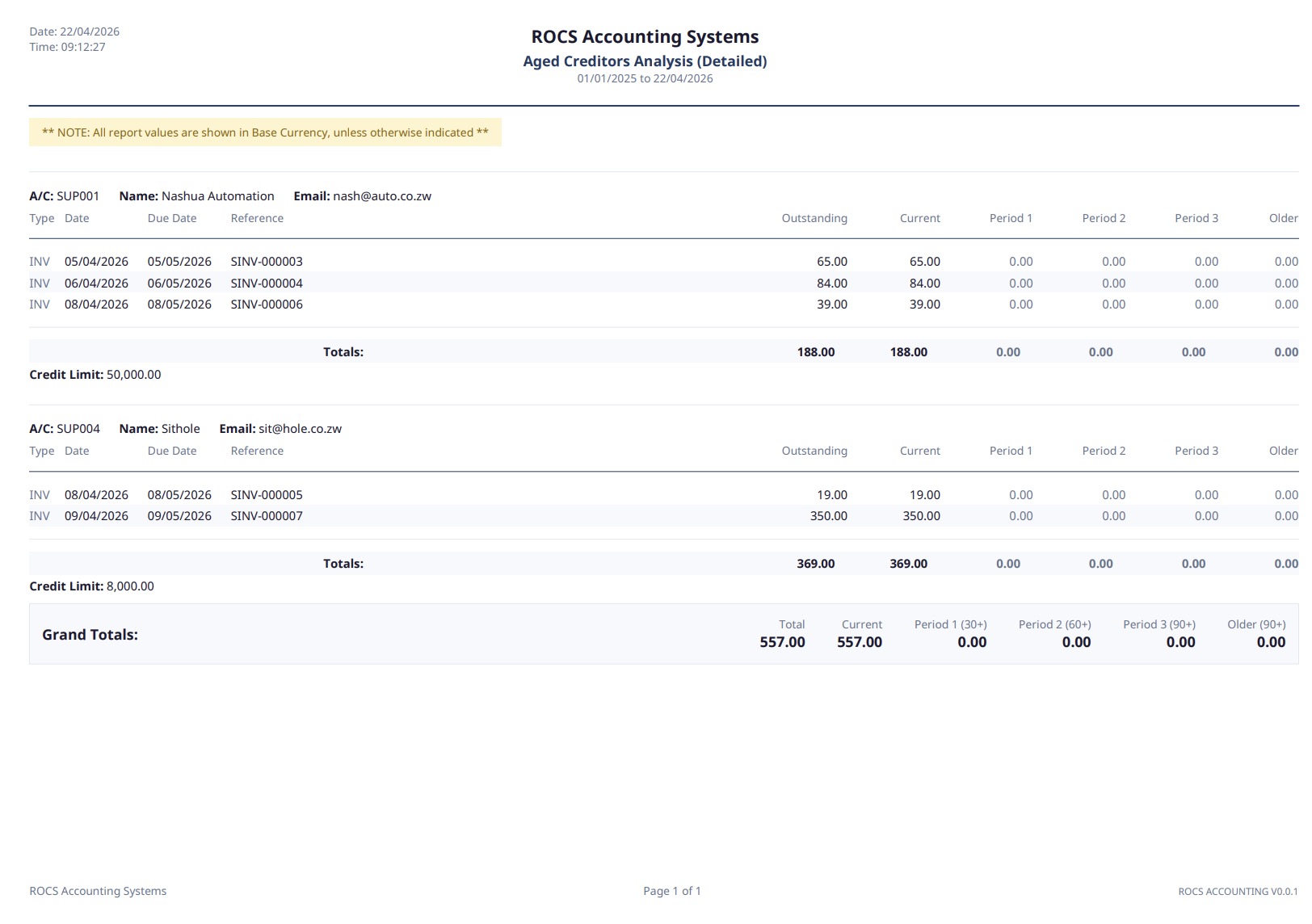1312x924 pixels.
Task: Select invoice reference SINV-000004
Action: (266, 283)
